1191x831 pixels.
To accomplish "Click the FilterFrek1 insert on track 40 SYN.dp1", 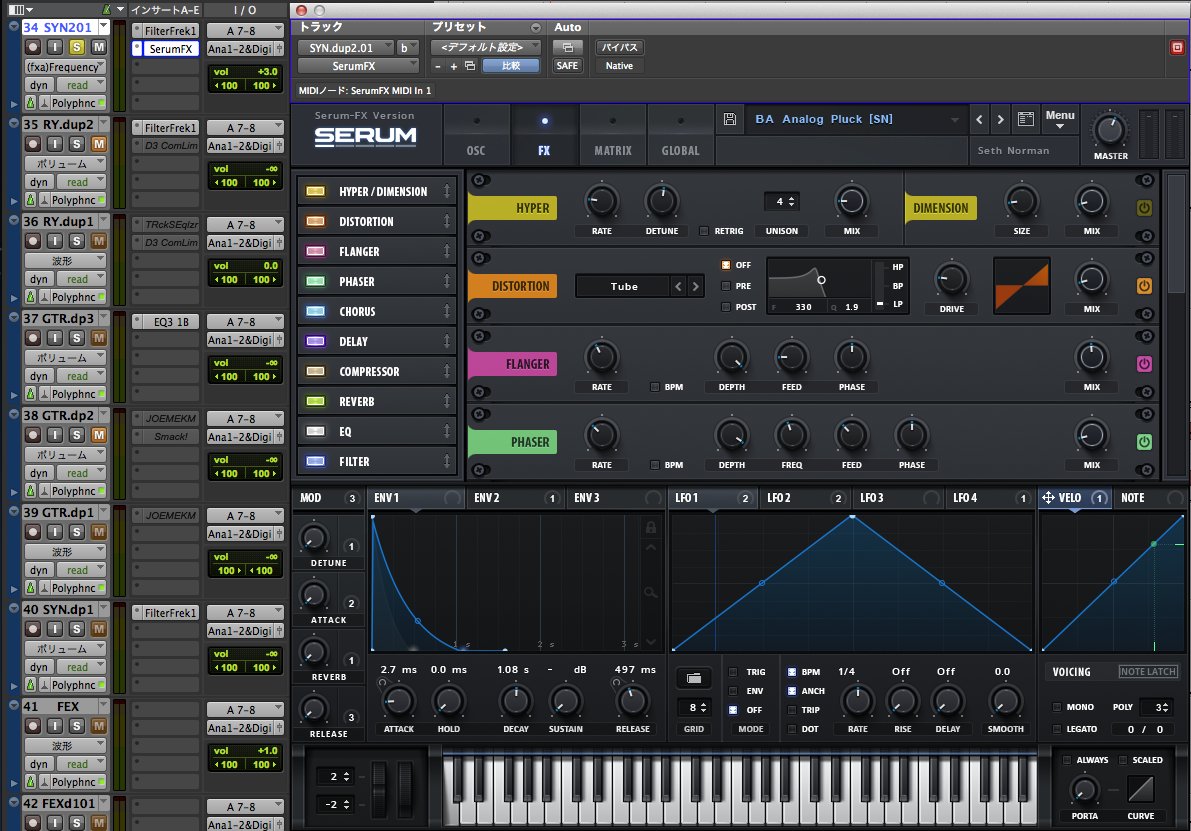I will [x=165, y=612].
